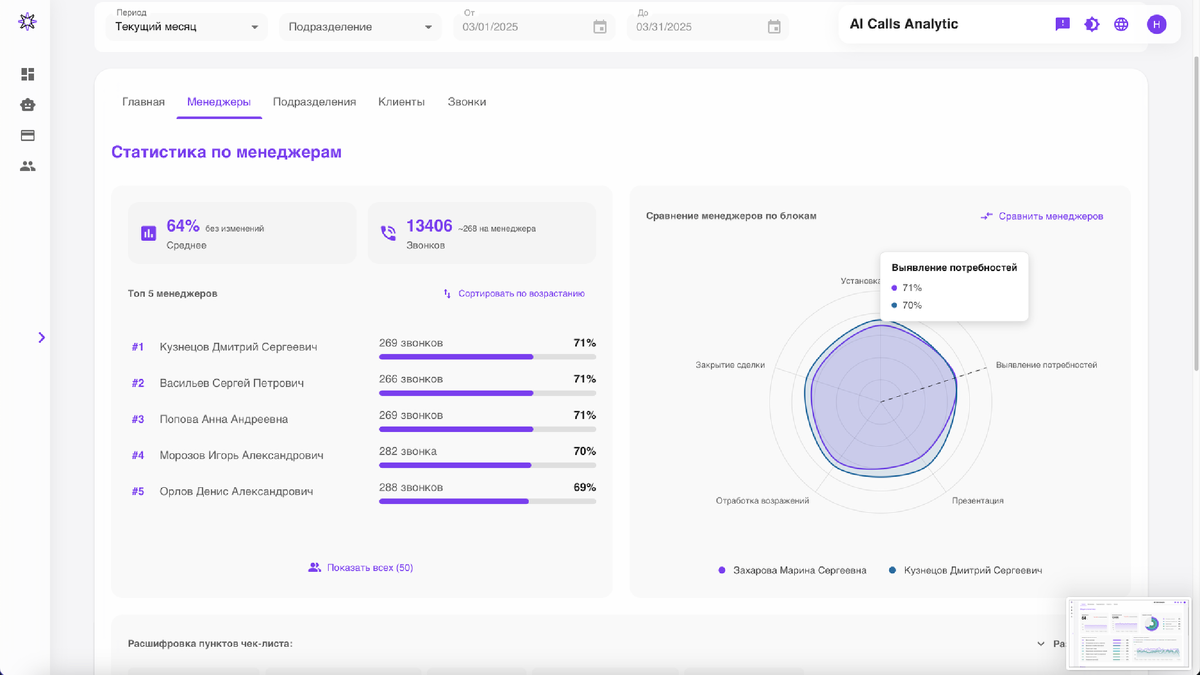Open the card icon in sidebar

(x=28, y=135)
